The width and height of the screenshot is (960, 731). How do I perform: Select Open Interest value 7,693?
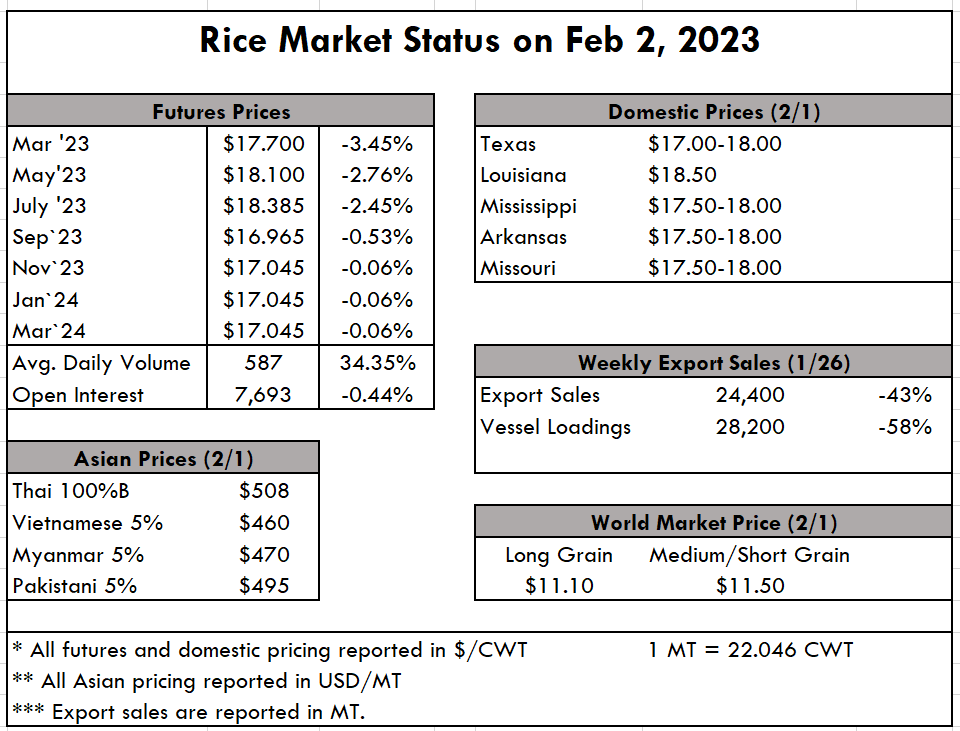point(263,395)
